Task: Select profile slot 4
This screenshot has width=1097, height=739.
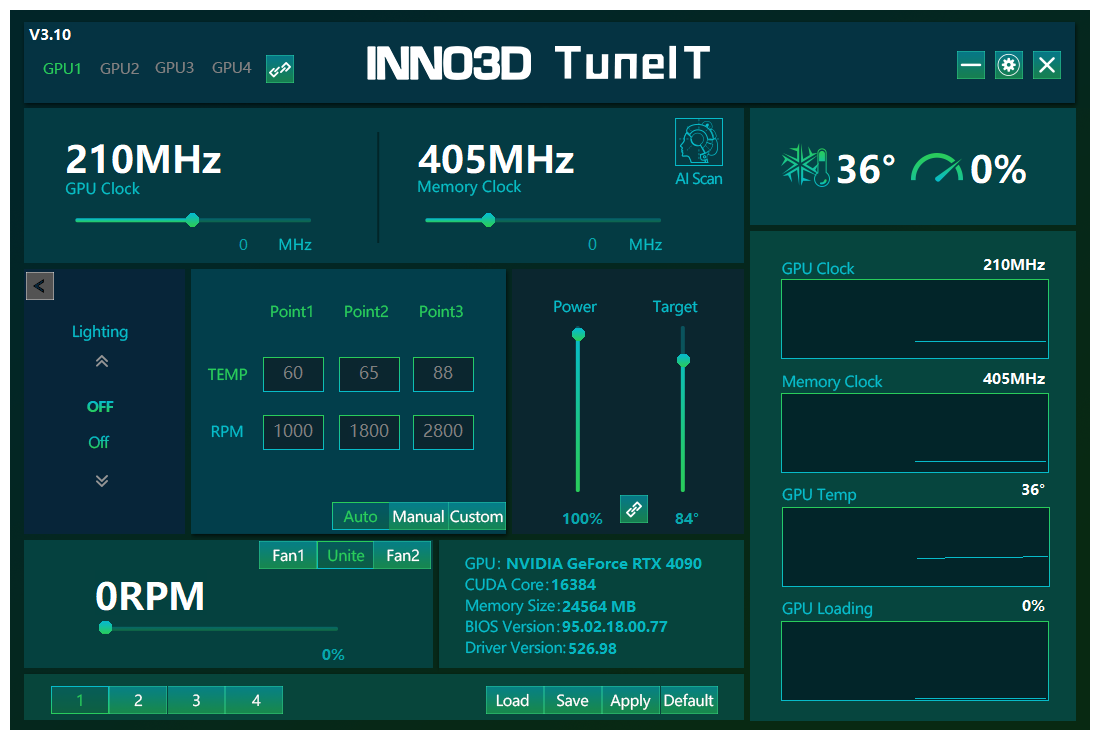Action: click(255, 700)
